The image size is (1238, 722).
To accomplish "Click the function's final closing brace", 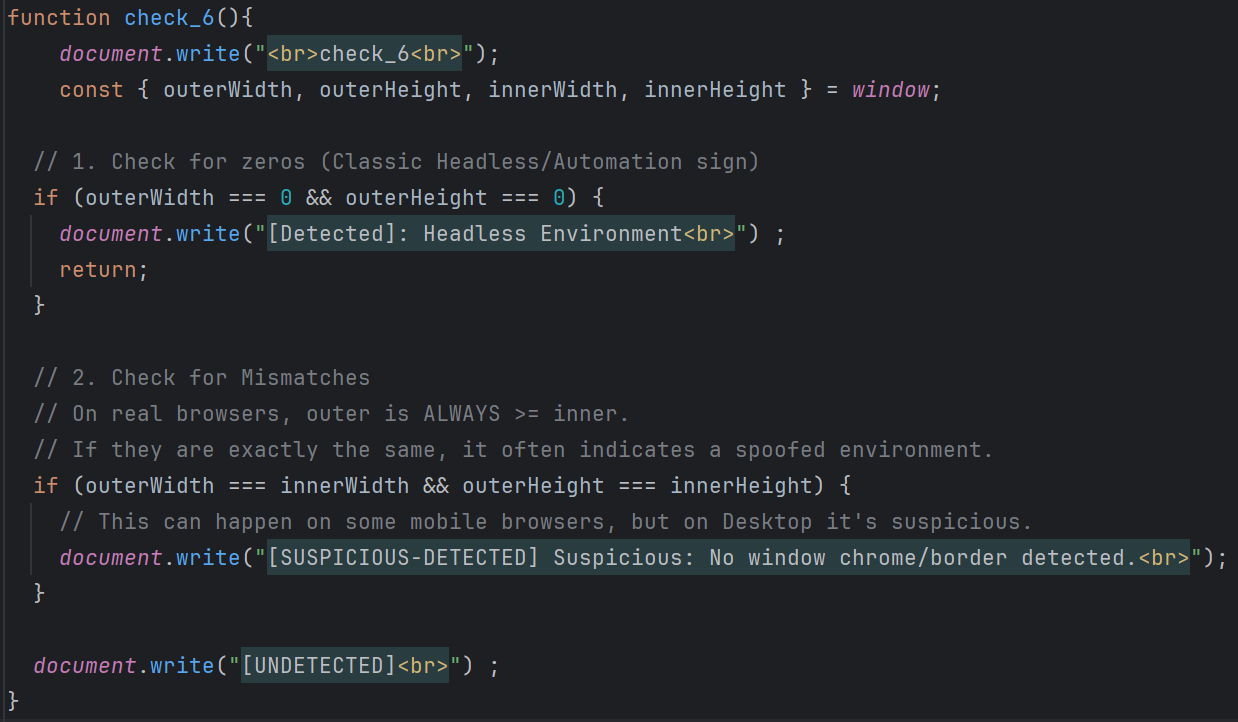I will pyautogui.click(x=14, y=700).
